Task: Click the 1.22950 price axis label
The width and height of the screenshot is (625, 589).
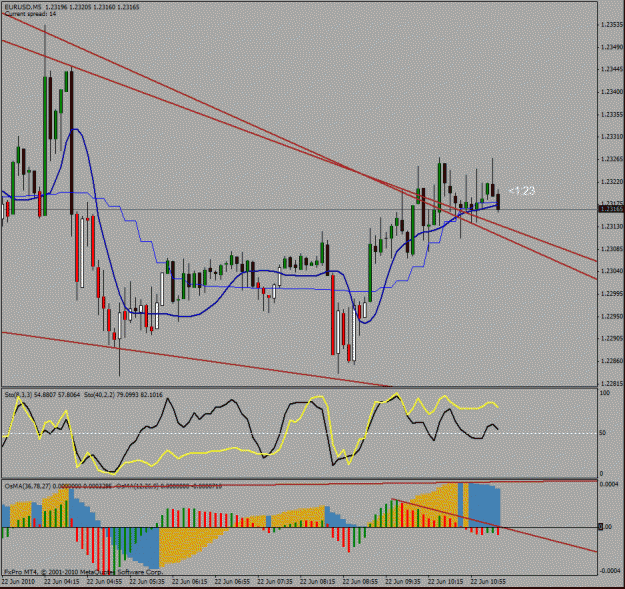Action: click(x=612, y=316)
